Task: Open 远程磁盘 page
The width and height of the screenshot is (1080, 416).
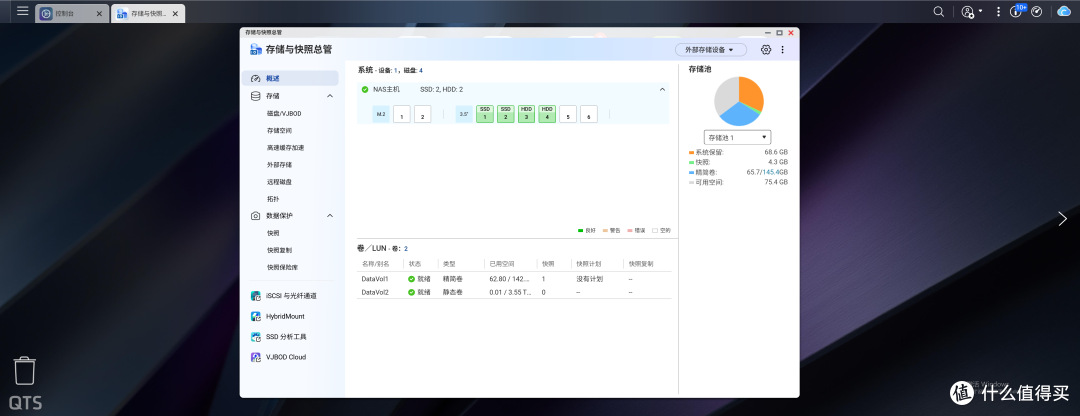Action: pos(279,182)
